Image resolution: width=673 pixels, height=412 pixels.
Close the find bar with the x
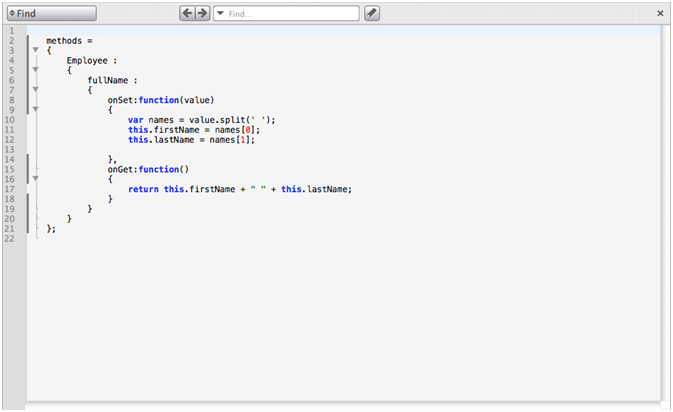660,13
